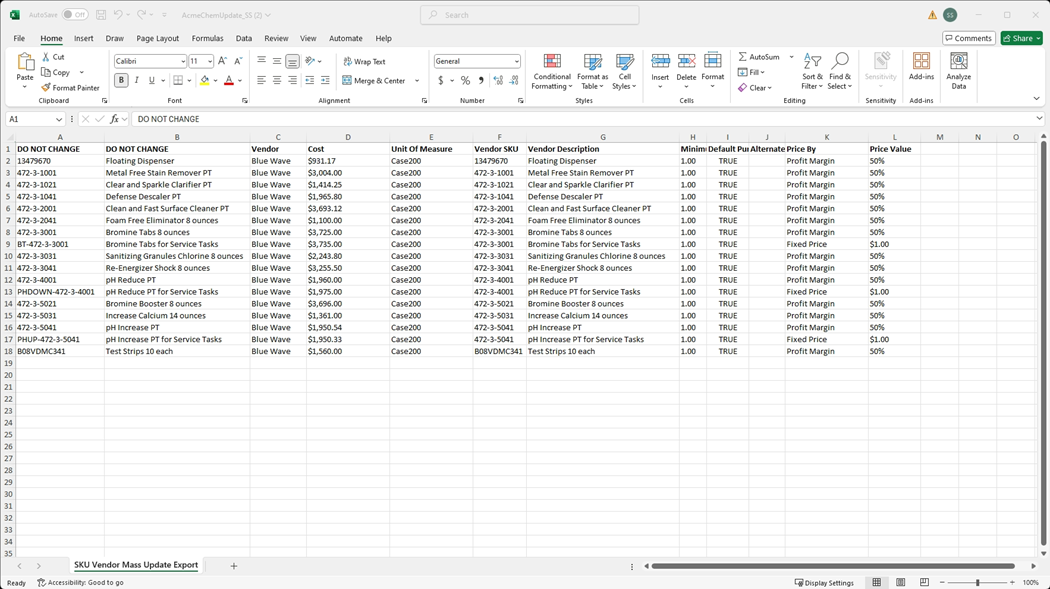Apply Comma Style format
Screen dimensions: 1050x589
click(x=481, y=80)
